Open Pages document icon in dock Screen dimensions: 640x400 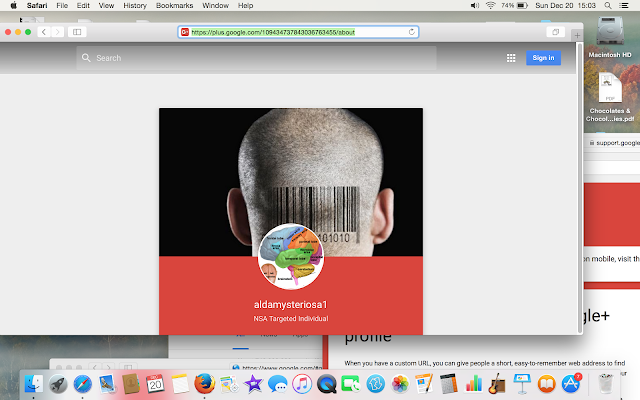point(424,384)
